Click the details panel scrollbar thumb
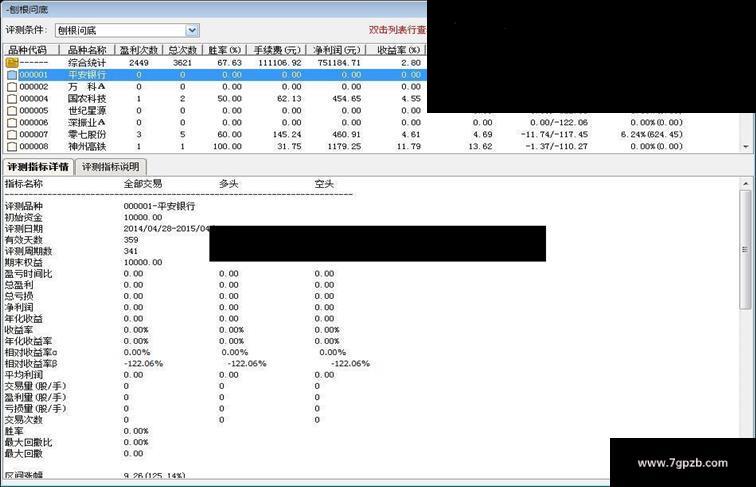This screenshot has width=756, height=487. pos(745,249)
